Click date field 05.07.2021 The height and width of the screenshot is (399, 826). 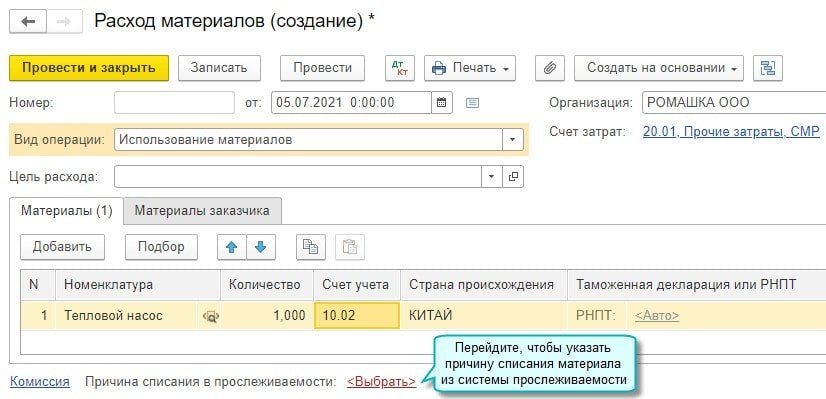(x=351, y=102)
